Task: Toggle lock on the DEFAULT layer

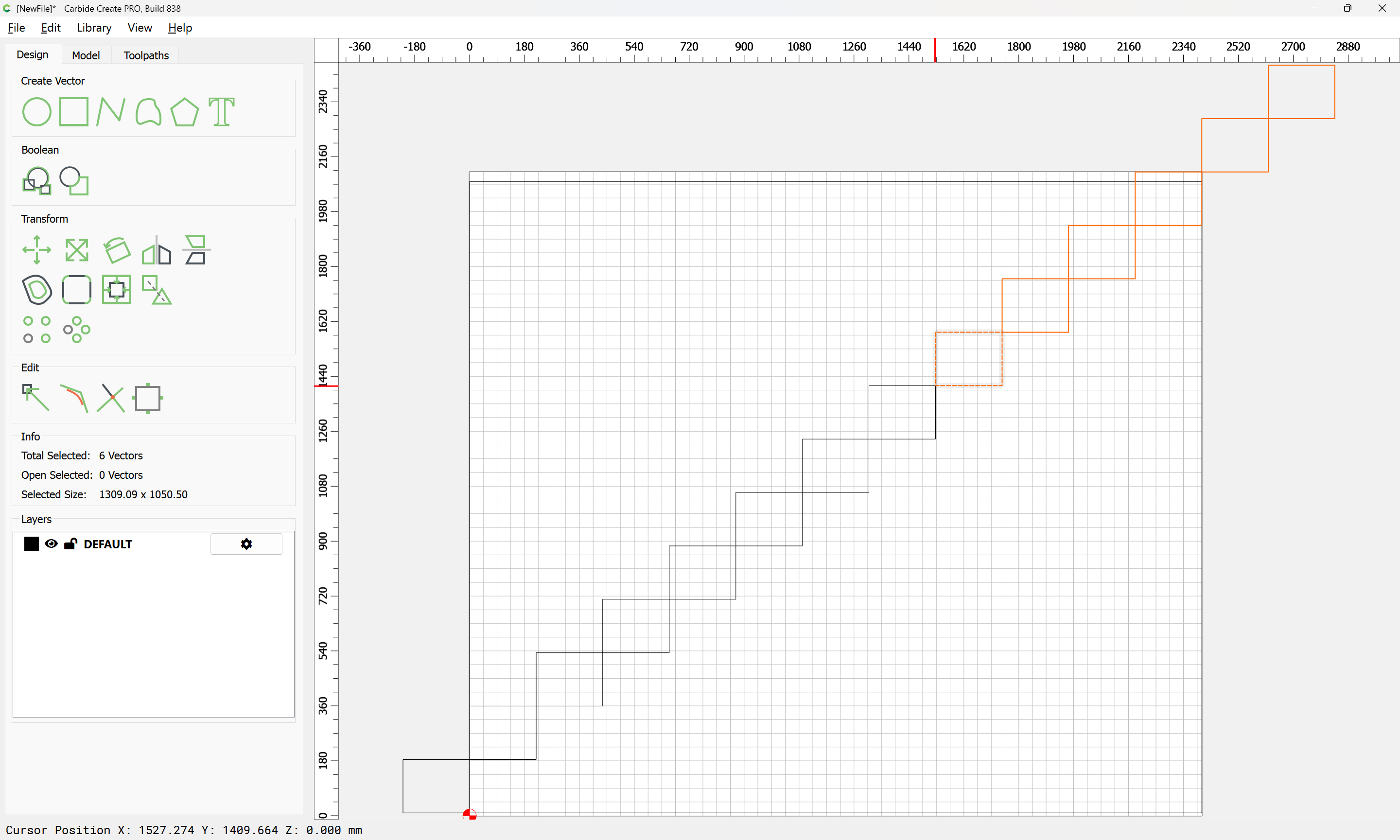Action: coord(70,544)
